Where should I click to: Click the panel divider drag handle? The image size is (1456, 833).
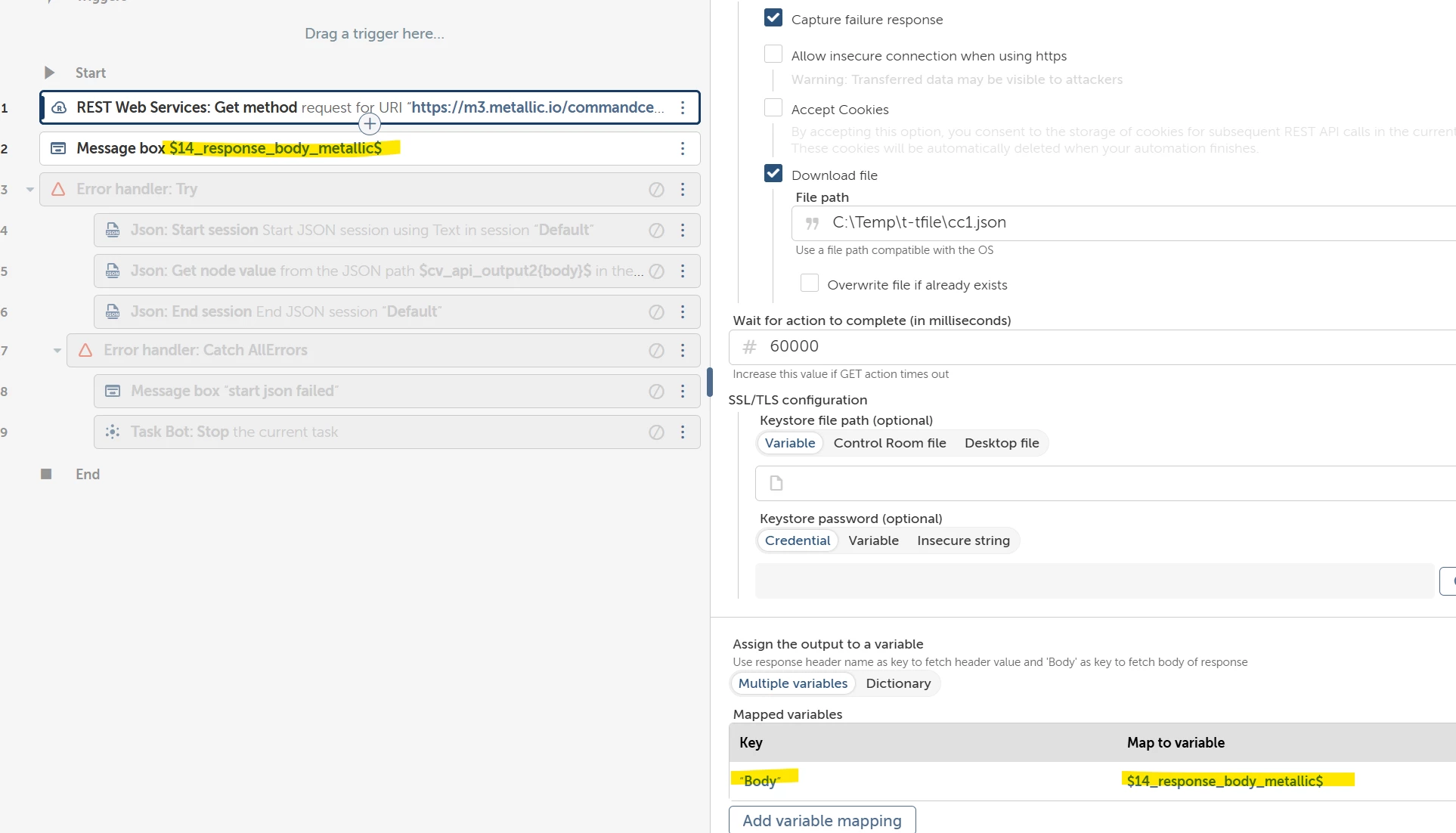[709, 382]
